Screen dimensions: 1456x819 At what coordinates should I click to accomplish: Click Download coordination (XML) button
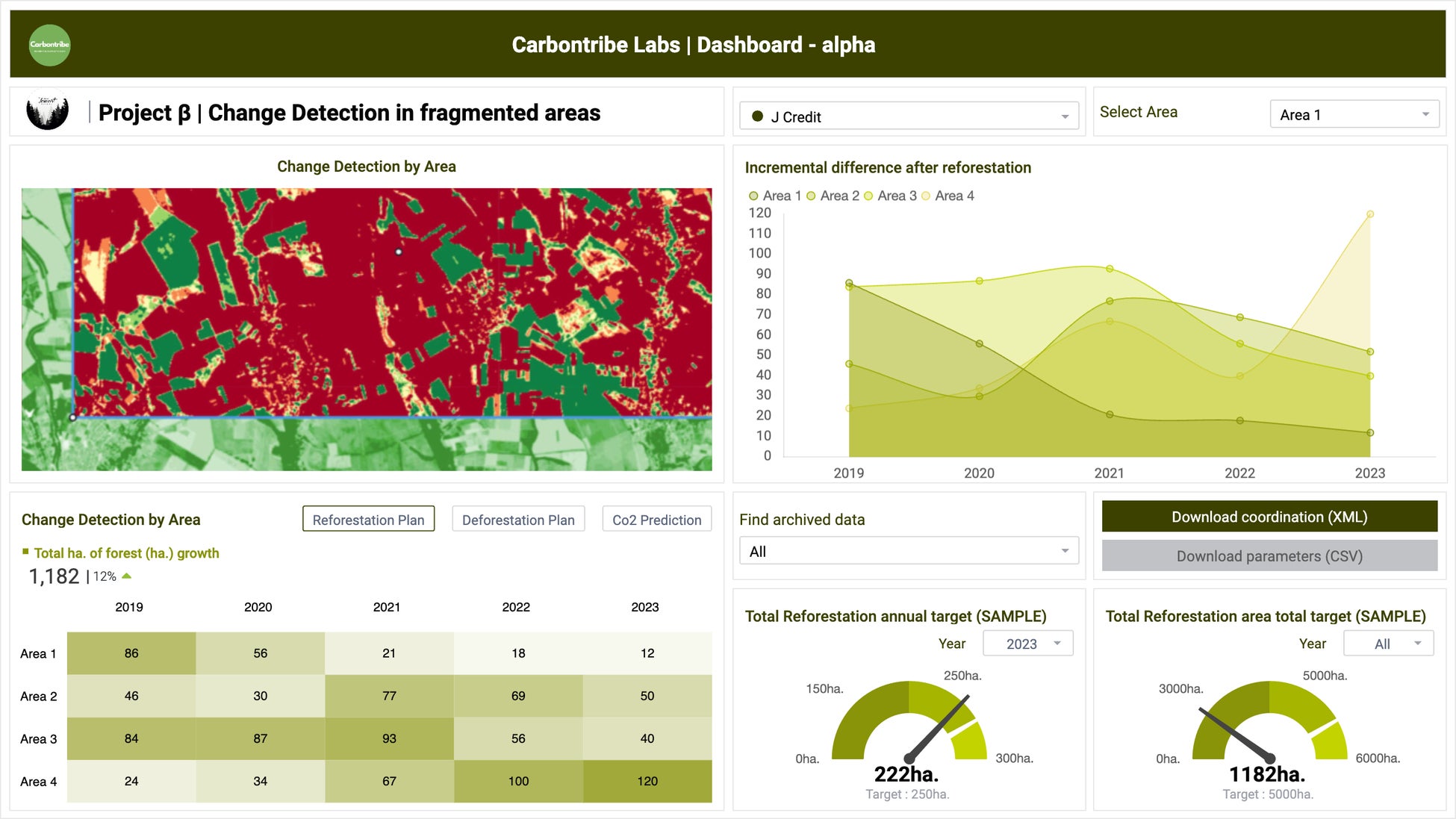pos(1269,517)
